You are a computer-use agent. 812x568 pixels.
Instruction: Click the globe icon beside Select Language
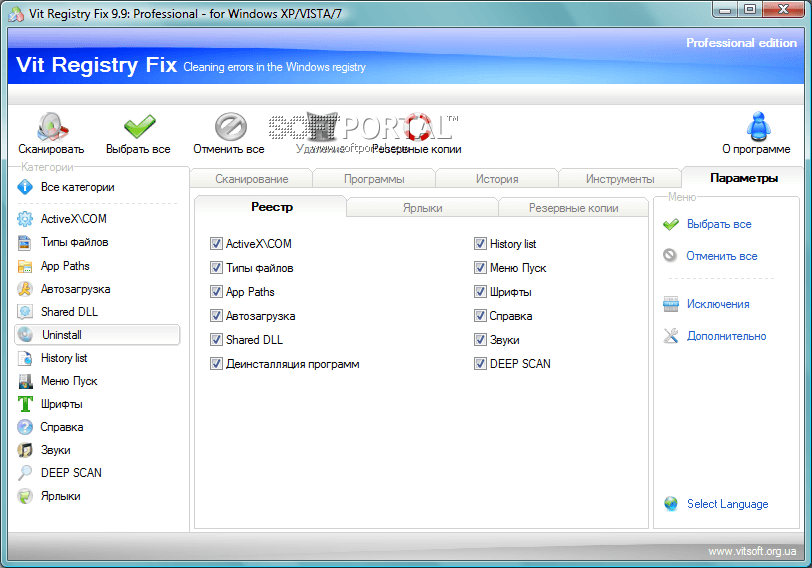point(671,504)
